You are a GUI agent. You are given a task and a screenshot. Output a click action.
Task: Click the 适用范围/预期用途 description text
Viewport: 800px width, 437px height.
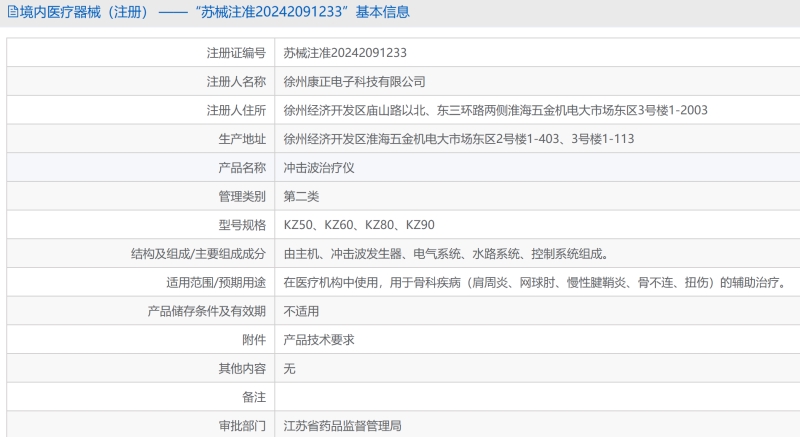[533, 282]
